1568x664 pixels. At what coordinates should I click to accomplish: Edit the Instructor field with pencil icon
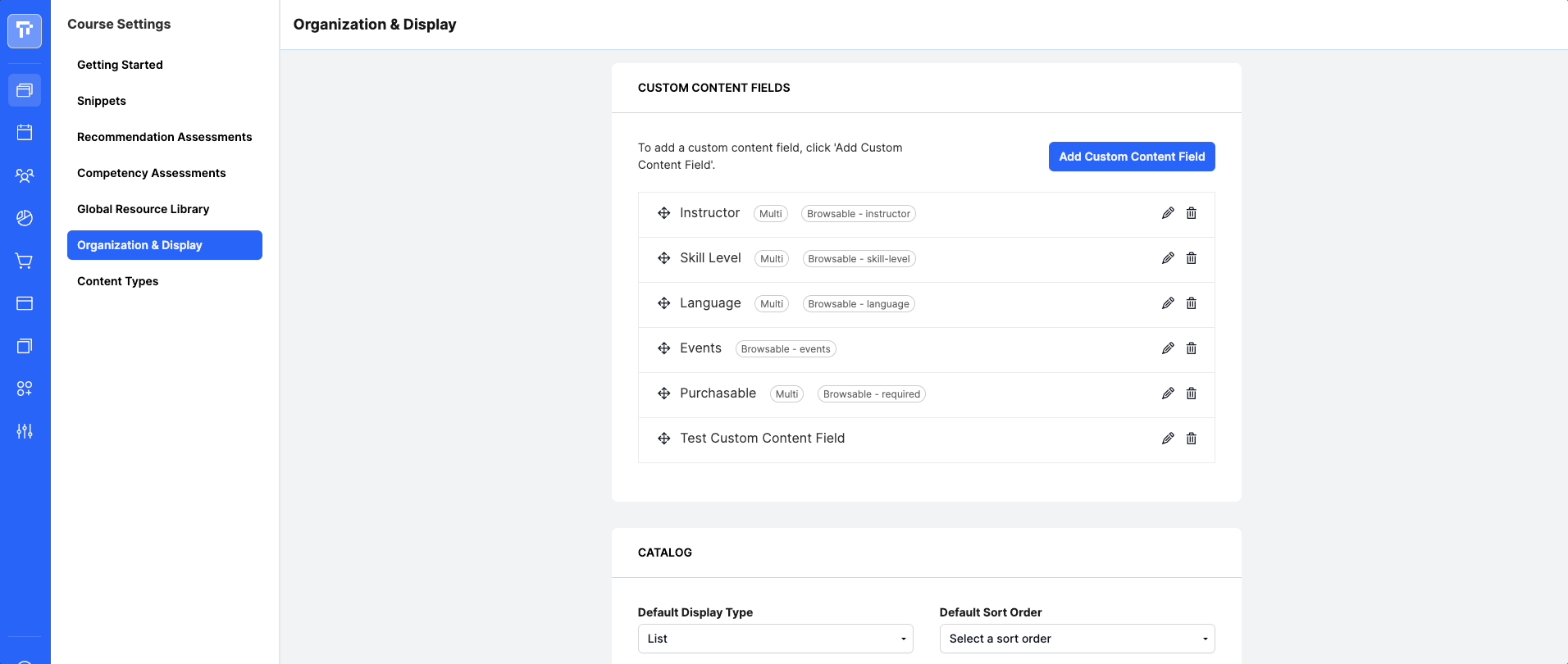coord(1168,213)
